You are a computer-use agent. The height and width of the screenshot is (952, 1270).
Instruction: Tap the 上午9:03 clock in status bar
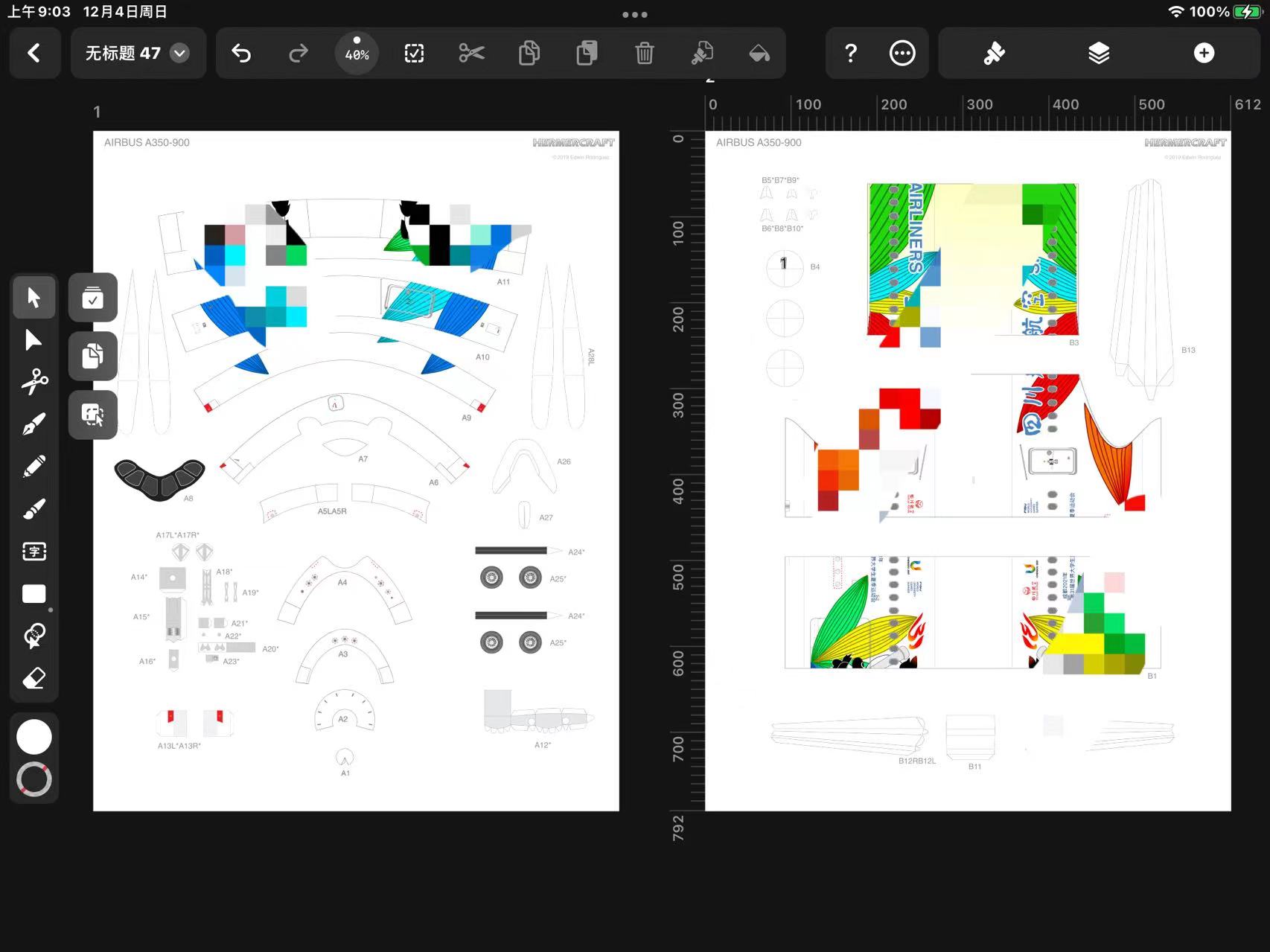(x=39, y=12)
